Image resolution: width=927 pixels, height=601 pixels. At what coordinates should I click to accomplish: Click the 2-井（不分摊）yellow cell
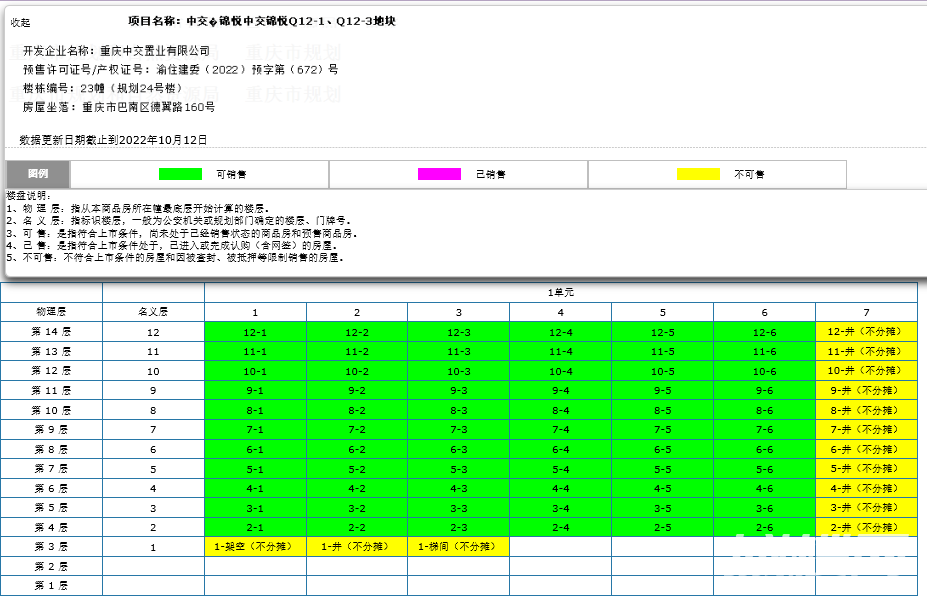pos(866,527)
